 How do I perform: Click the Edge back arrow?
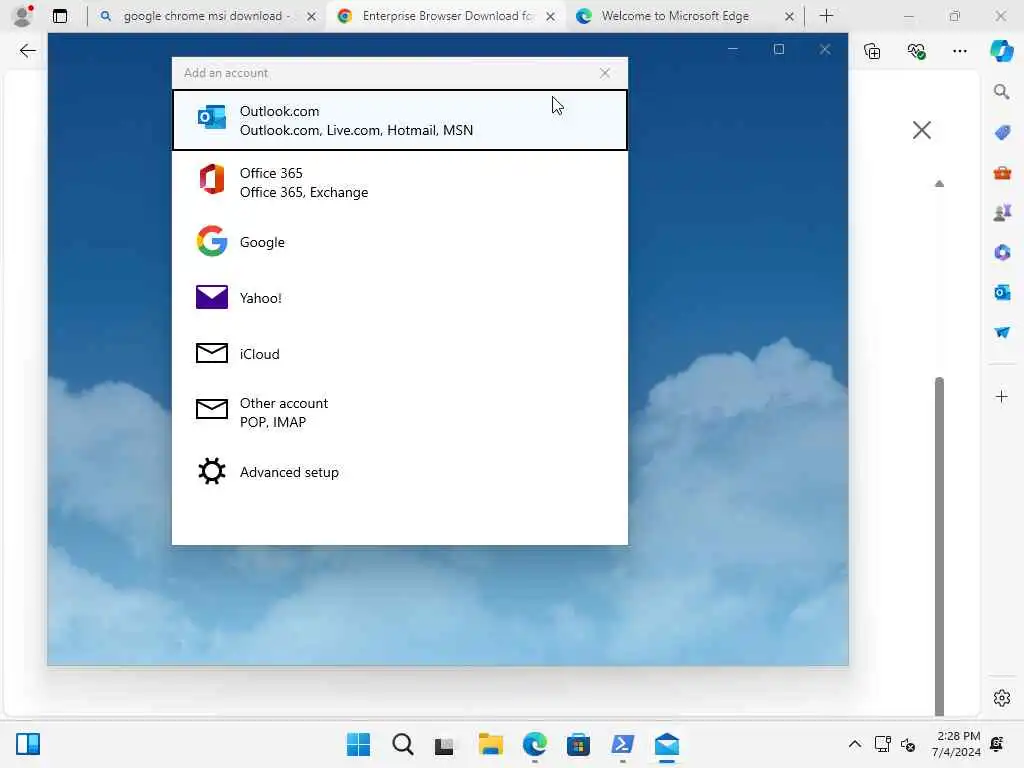pos(27,51)
